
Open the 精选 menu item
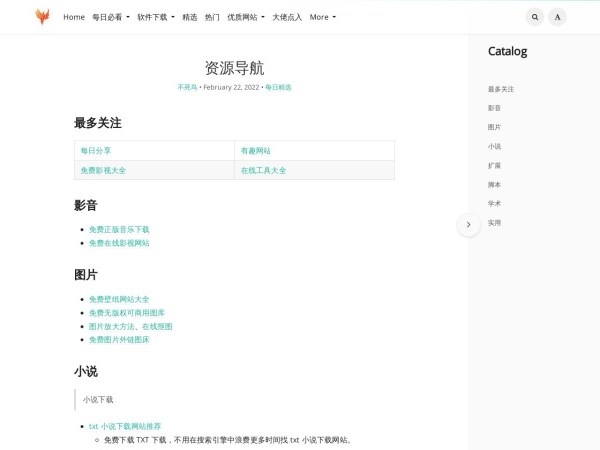[190, 17]
